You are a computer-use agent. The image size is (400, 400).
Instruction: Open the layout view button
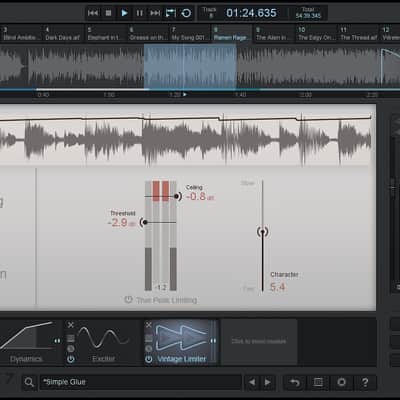point(318,382)
